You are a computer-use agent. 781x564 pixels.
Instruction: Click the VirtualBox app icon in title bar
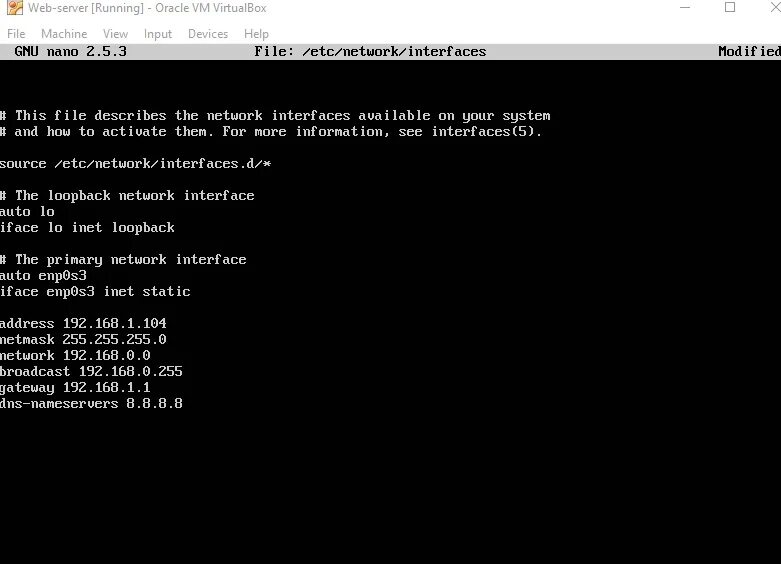[x=14, y=7]
